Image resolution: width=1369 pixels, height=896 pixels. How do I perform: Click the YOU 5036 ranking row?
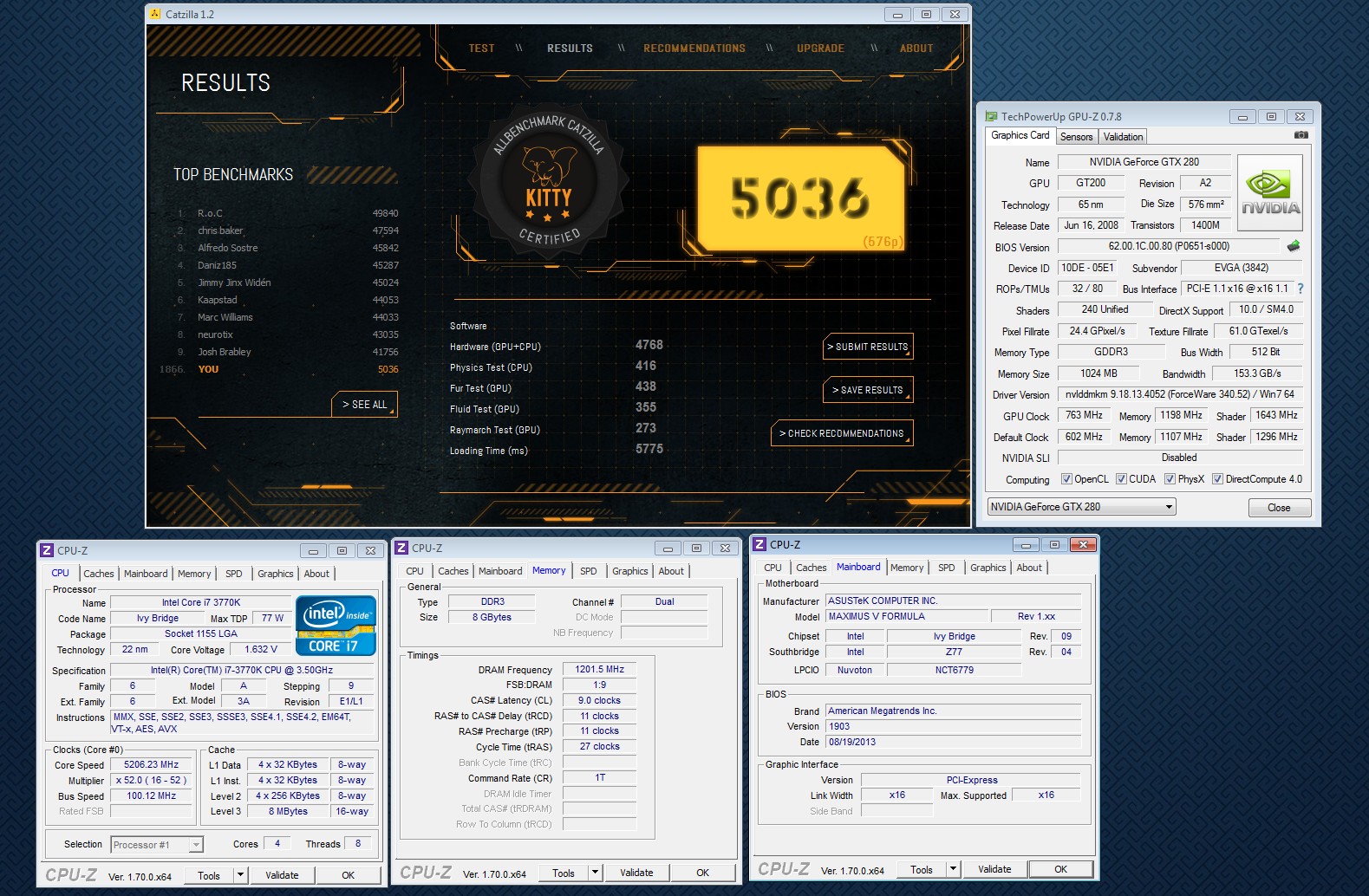(x=280, y=369)
